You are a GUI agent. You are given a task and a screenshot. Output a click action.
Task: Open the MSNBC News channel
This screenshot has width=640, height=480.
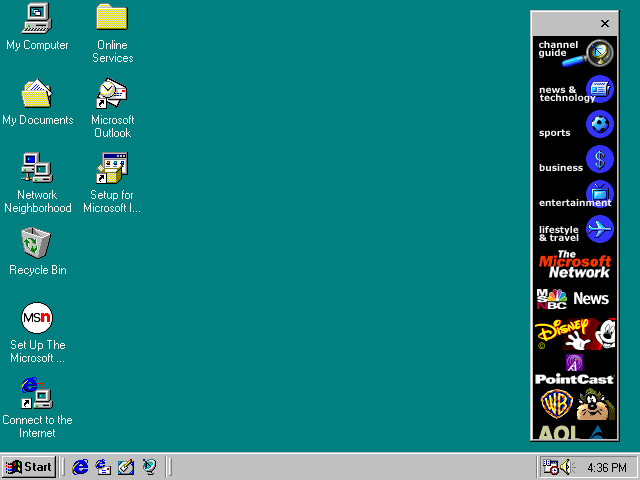click(x=574, y=298)
